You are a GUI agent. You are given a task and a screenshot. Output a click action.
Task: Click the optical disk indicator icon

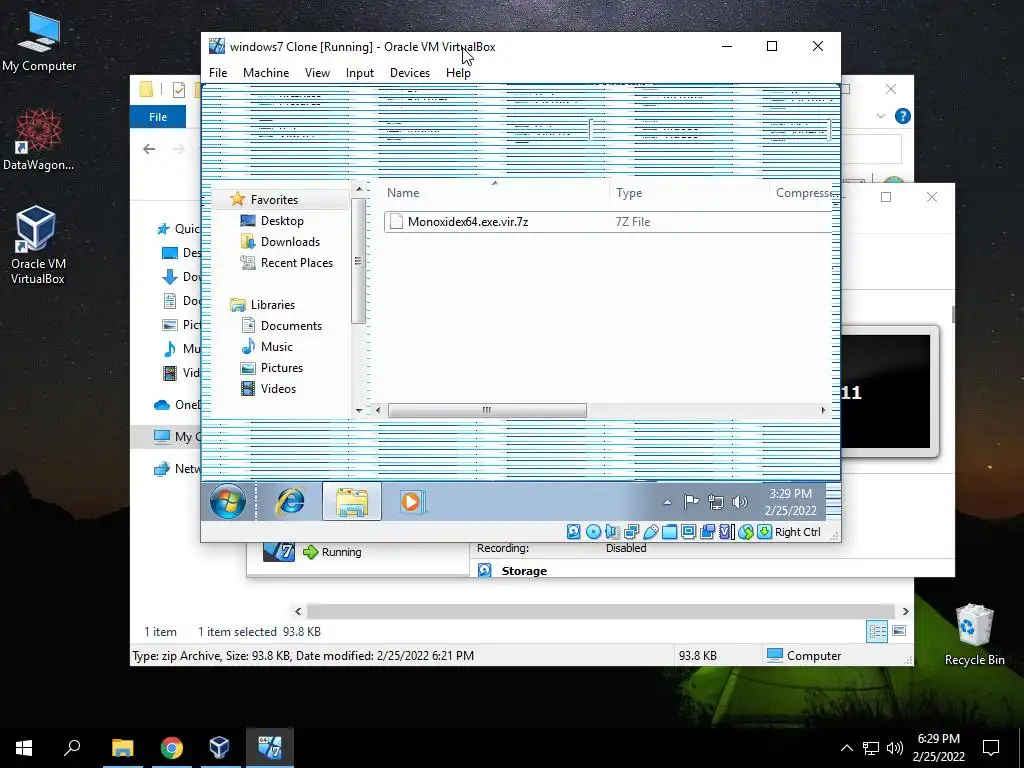pos(593,532)
